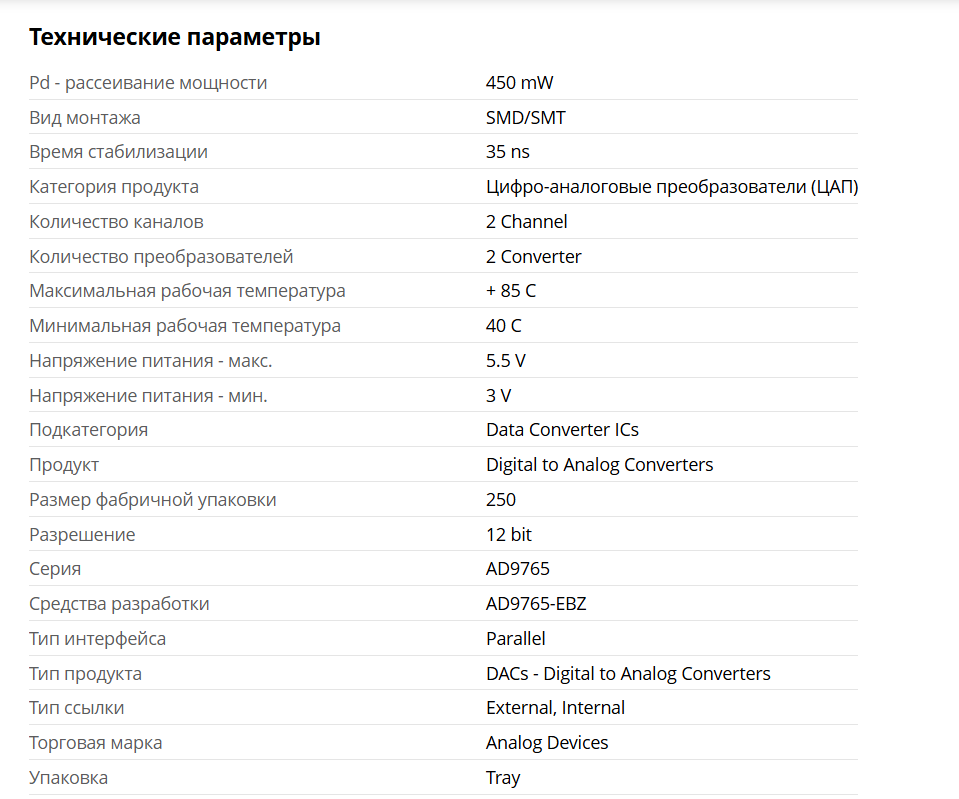
Task: Select the "Data Converter ICs" subcategory value
Action: (562, 430)
